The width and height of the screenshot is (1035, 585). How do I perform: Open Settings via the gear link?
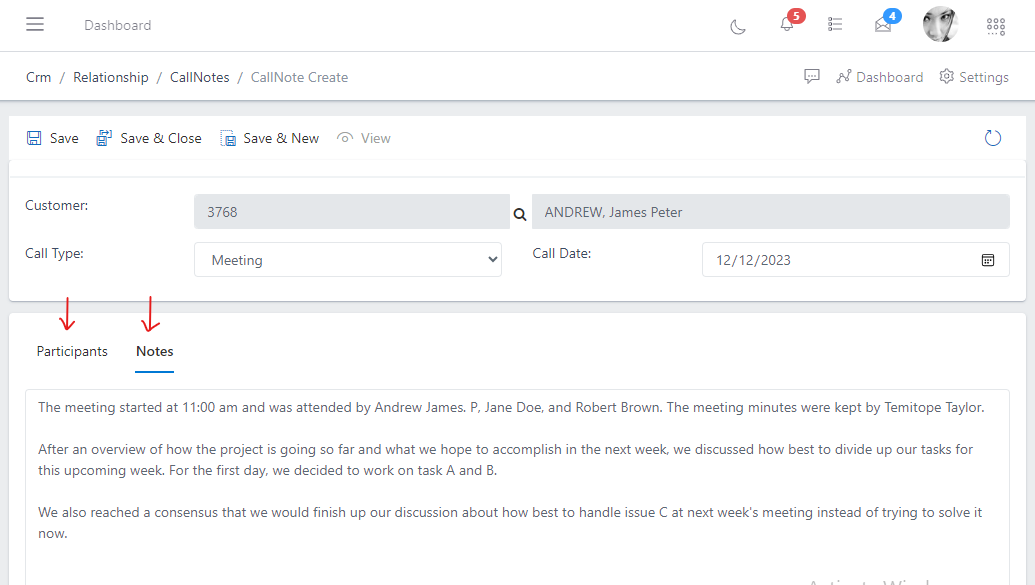point(973,77)
